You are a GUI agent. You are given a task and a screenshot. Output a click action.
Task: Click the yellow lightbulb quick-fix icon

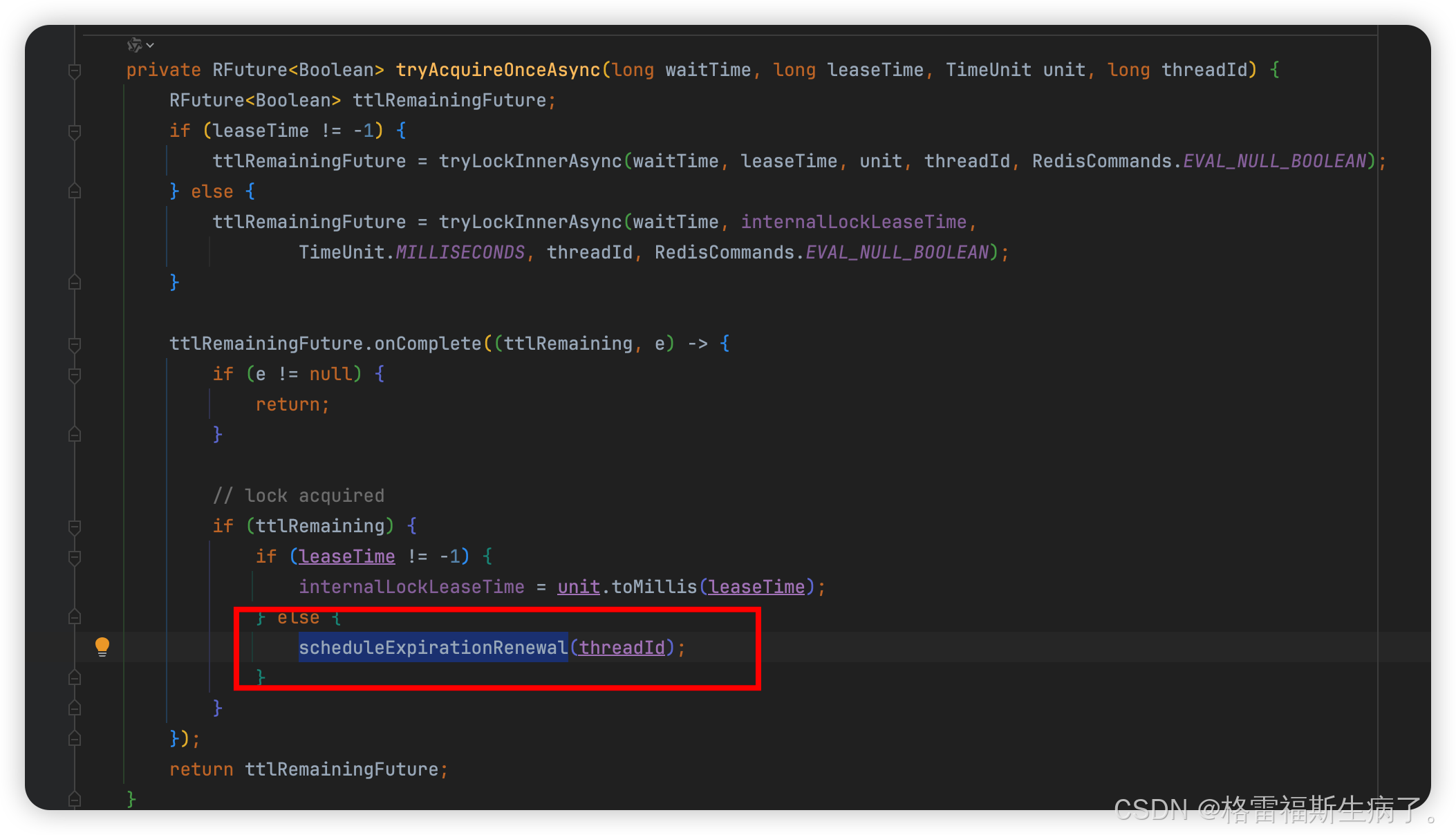point(102,646)
